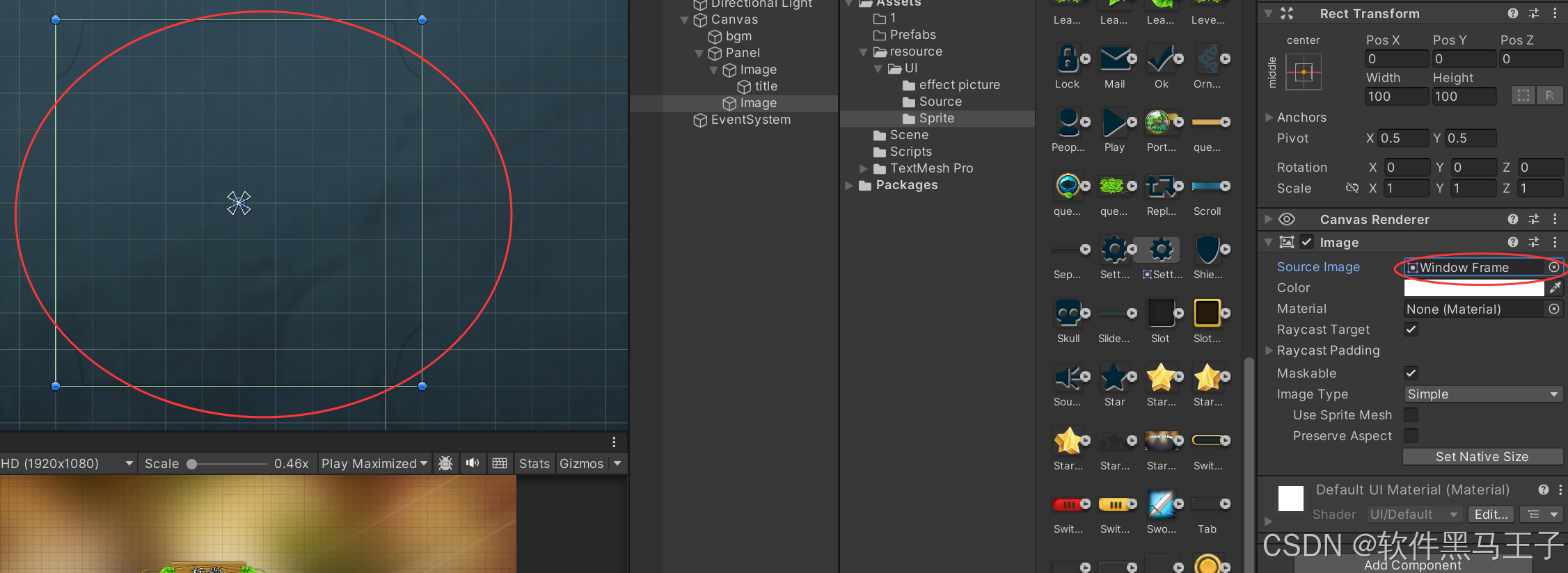Select the Ok checkmark sprite asset
The width and height of the screenshot is (1568, 573).
coord(1161,60)
